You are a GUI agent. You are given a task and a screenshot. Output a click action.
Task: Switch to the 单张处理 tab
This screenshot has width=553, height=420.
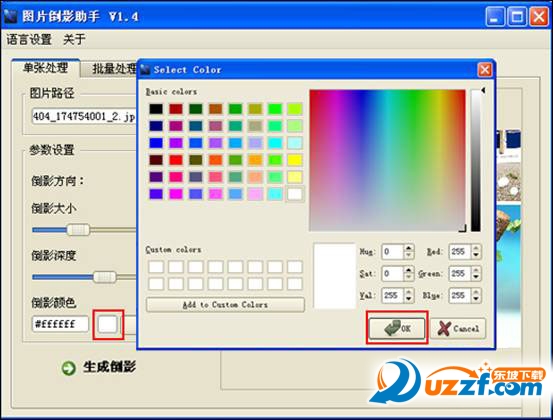pos(46,68)
